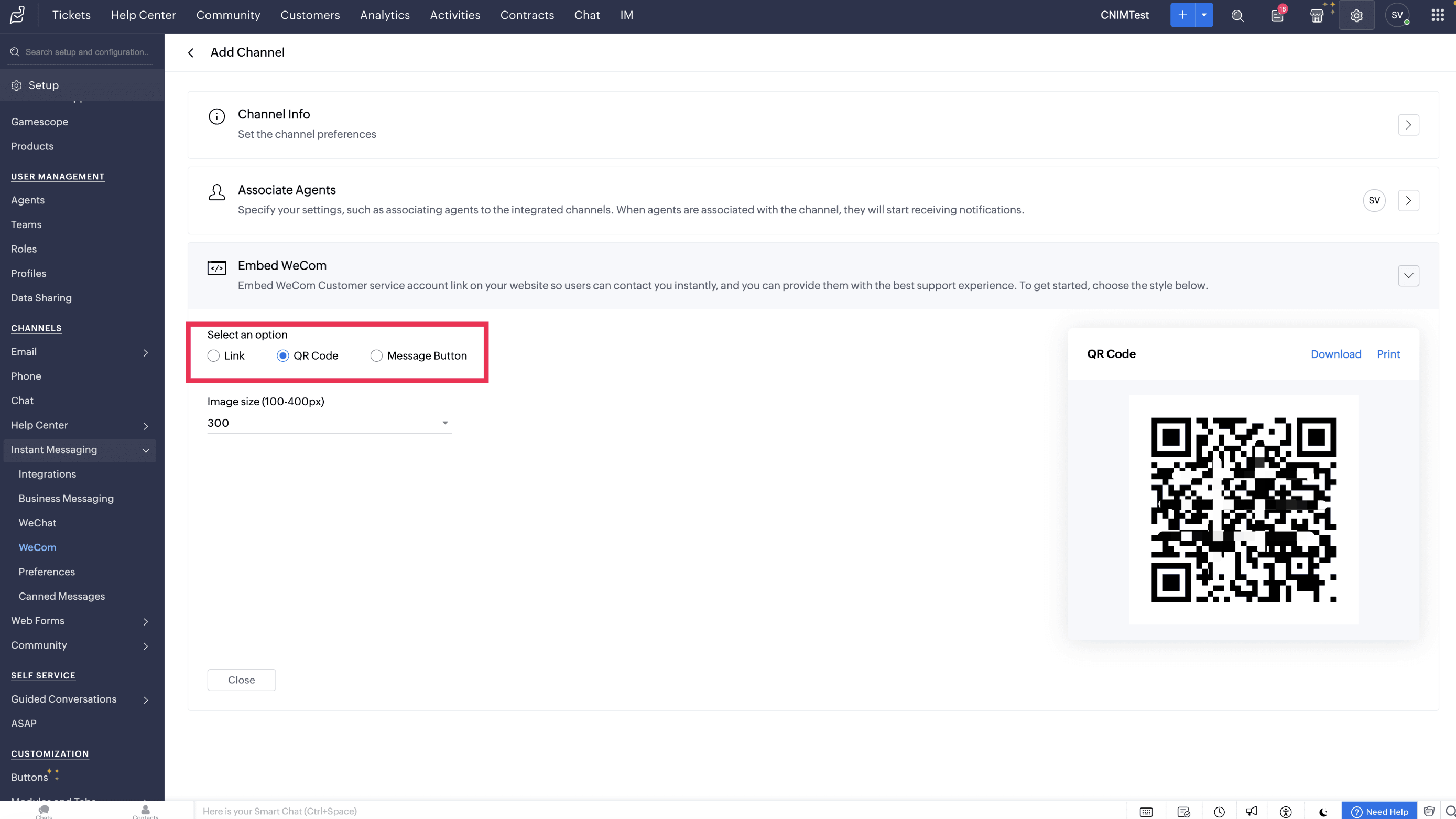Open the apps grid launcher icon
This screenshot has height=819, width=1456.
pos(1437,15)
